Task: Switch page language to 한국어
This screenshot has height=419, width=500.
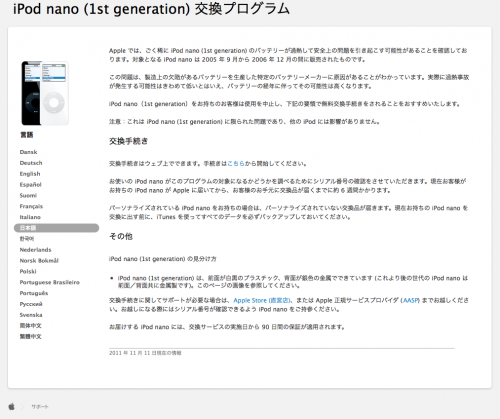Action: pos(27,239)
